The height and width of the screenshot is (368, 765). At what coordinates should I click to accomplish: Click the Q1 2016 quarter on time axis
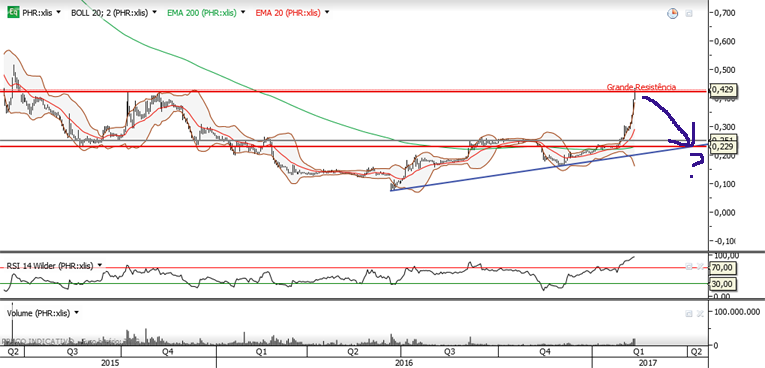pos(262,351)
